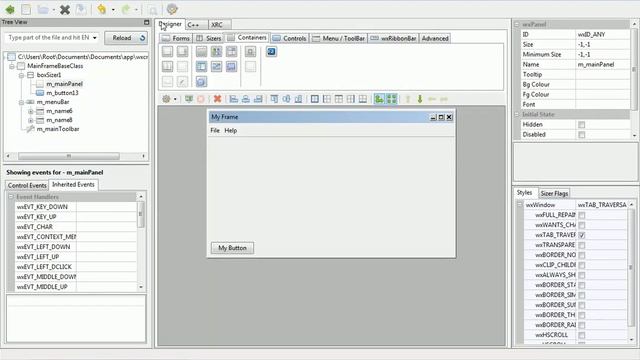Toggle the Hidden checkbox
Viewport: 640px width, 360px height.
(582, 124)
